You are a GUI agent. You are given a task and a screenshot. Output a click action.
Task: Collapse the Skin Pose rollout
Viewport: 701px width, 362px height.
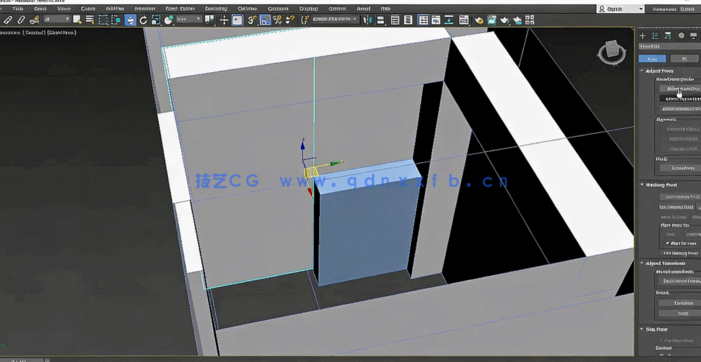[656, 329]
